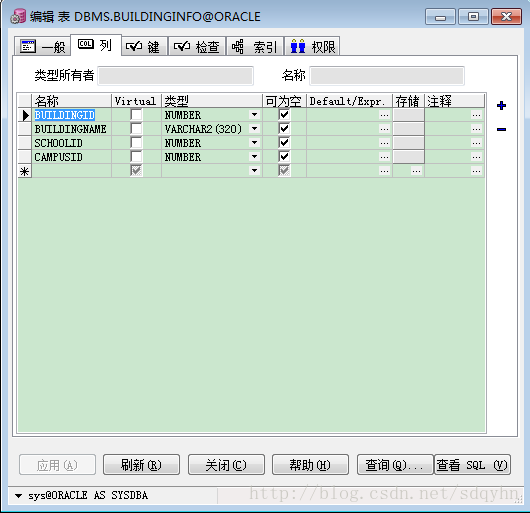Click the 存储 column header
The height and width of the screenshot is (513, 530).
408,101
